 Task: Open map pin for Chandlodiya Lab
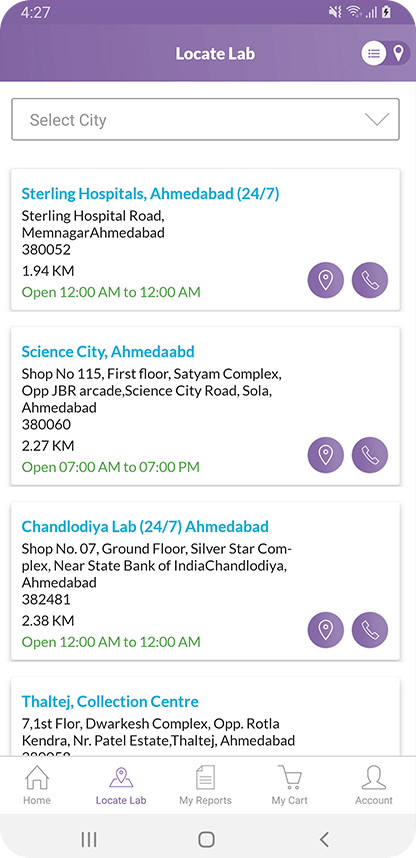tap(326, 630)
